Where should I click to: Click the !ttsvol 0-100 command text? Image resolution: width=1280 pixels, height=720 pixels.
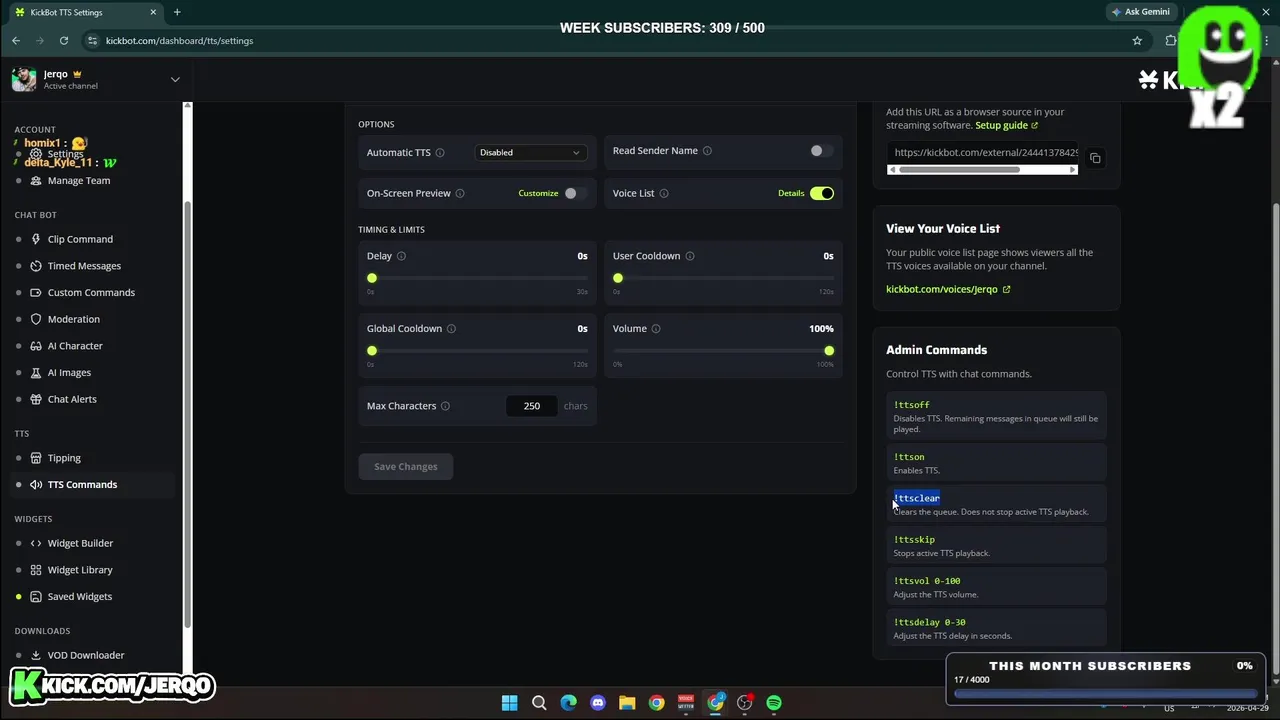(x=927, y=581)
